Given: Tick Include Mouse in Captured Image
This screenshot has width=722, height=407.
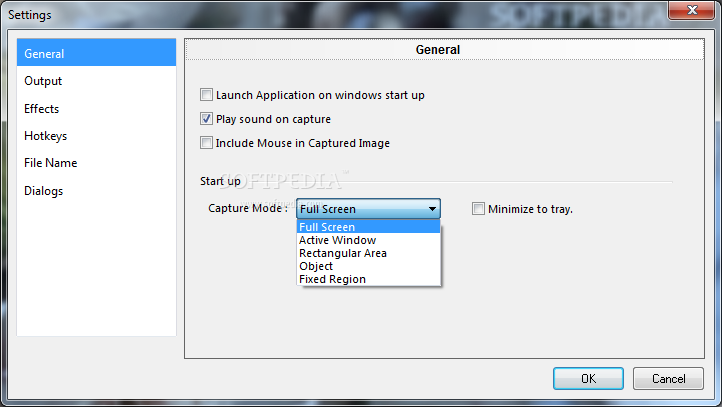Looking at the screenshot, I should (x=206, y=143).
